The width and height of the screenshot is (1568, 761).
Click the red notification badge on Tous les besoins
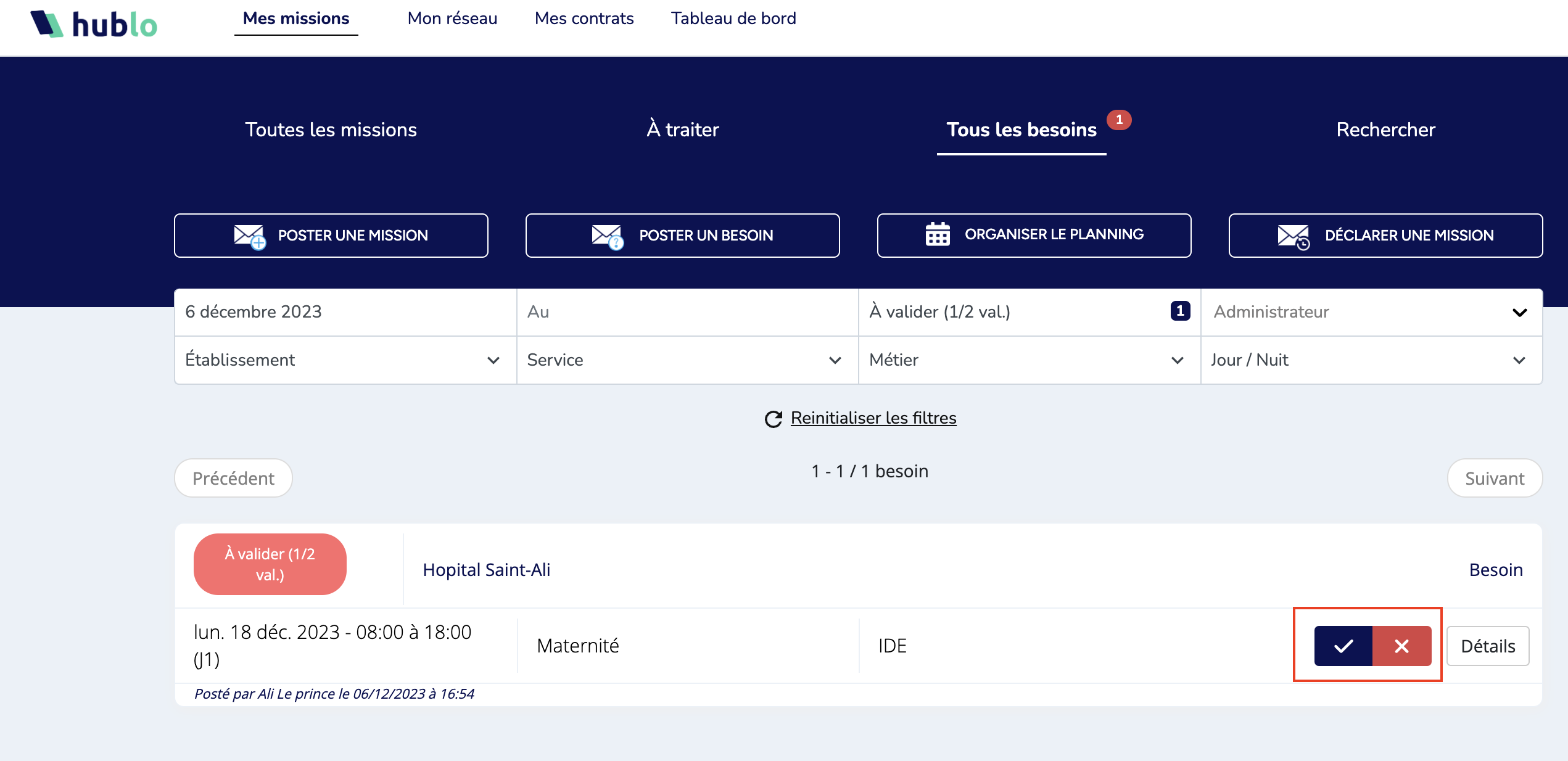(x=1118, y=120)
